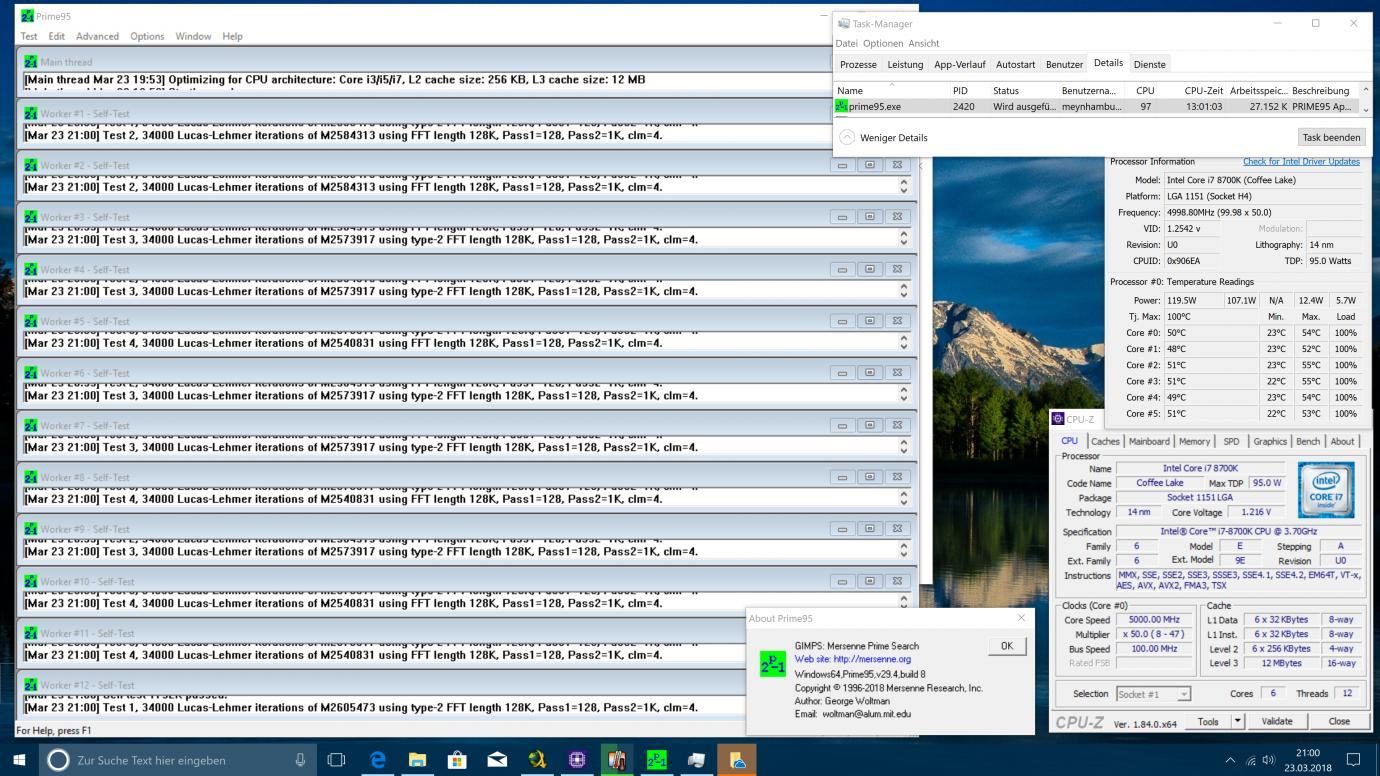The height and width of the screenshot is (776, 1380).
Task: Click the microphone icon in search box
Action: tap(299, 760)
